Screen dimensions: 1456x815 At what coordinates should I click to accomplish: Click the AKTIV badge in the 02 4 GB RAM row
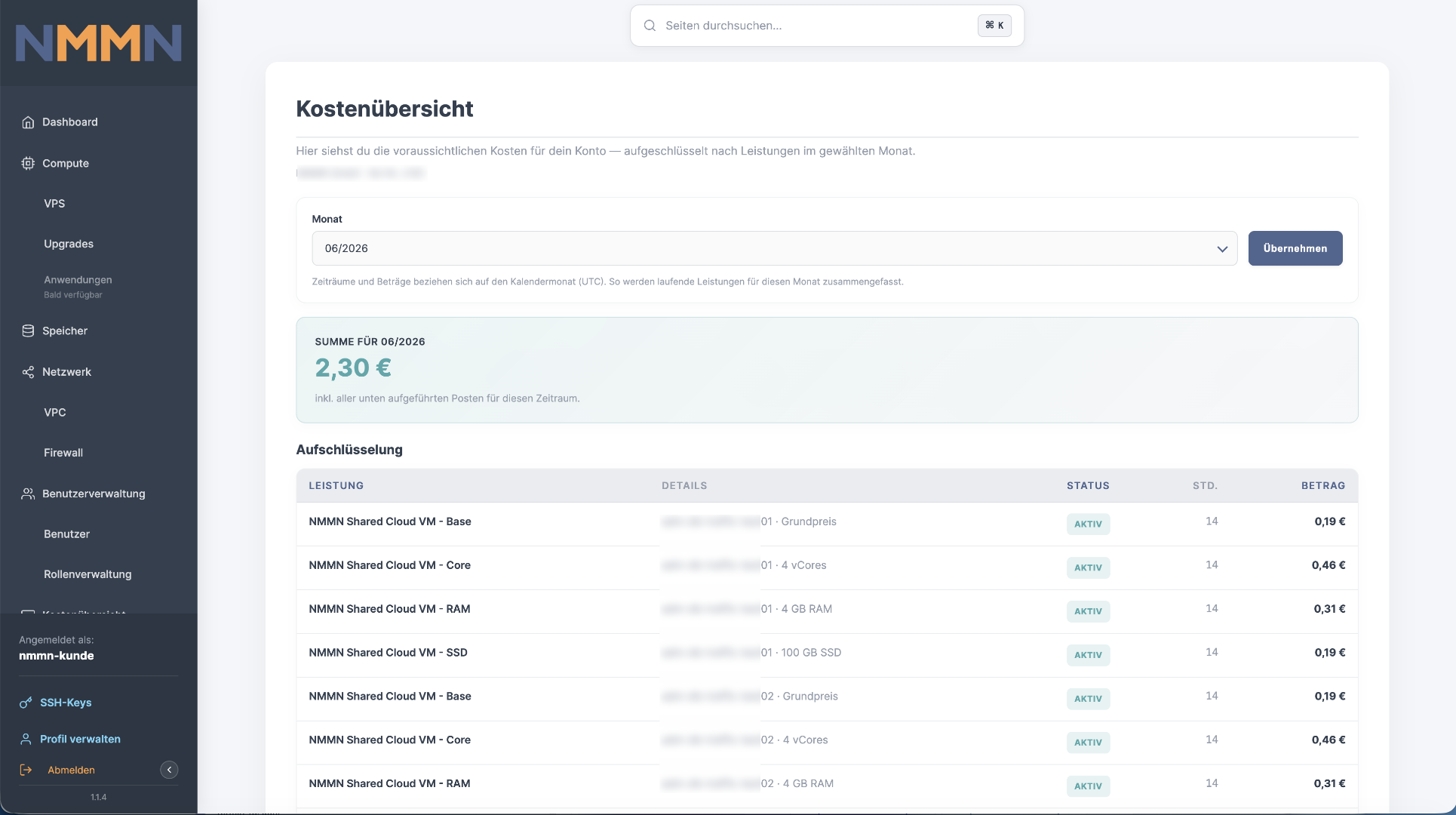coord(1088,786)
